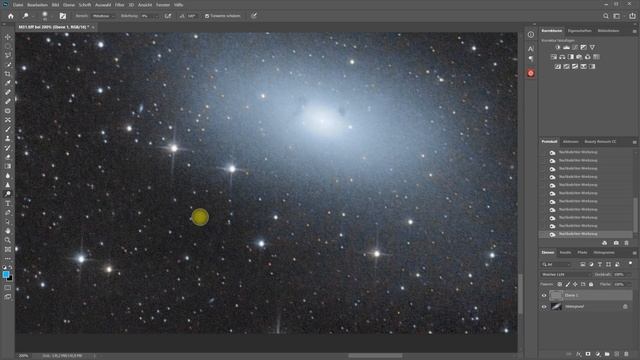Open the Character panel A icon

click(x=531, y=49)
